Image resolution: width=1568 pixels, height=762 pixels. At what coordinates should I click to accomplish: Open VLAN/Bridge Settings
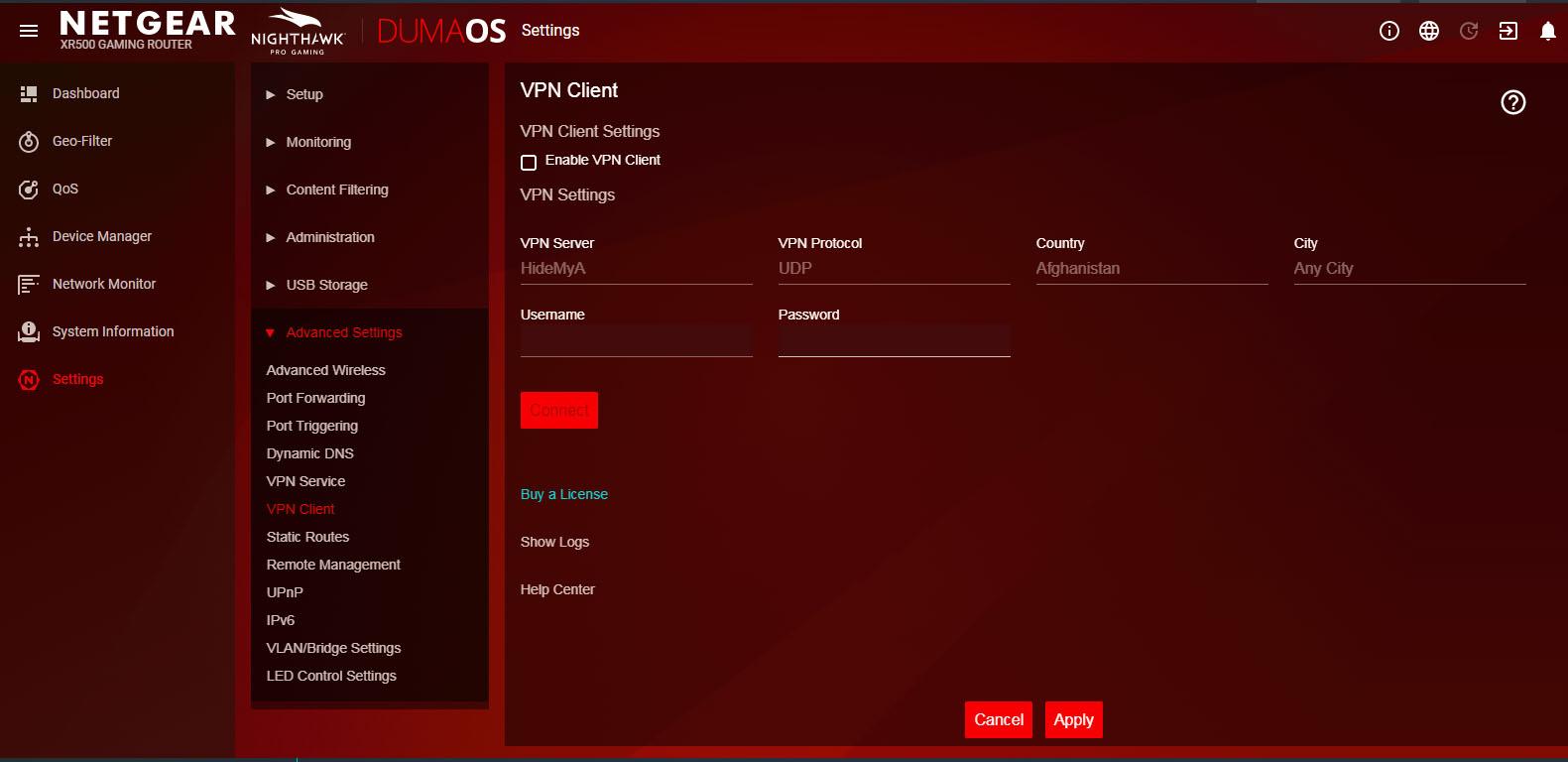tap(333, 648)
